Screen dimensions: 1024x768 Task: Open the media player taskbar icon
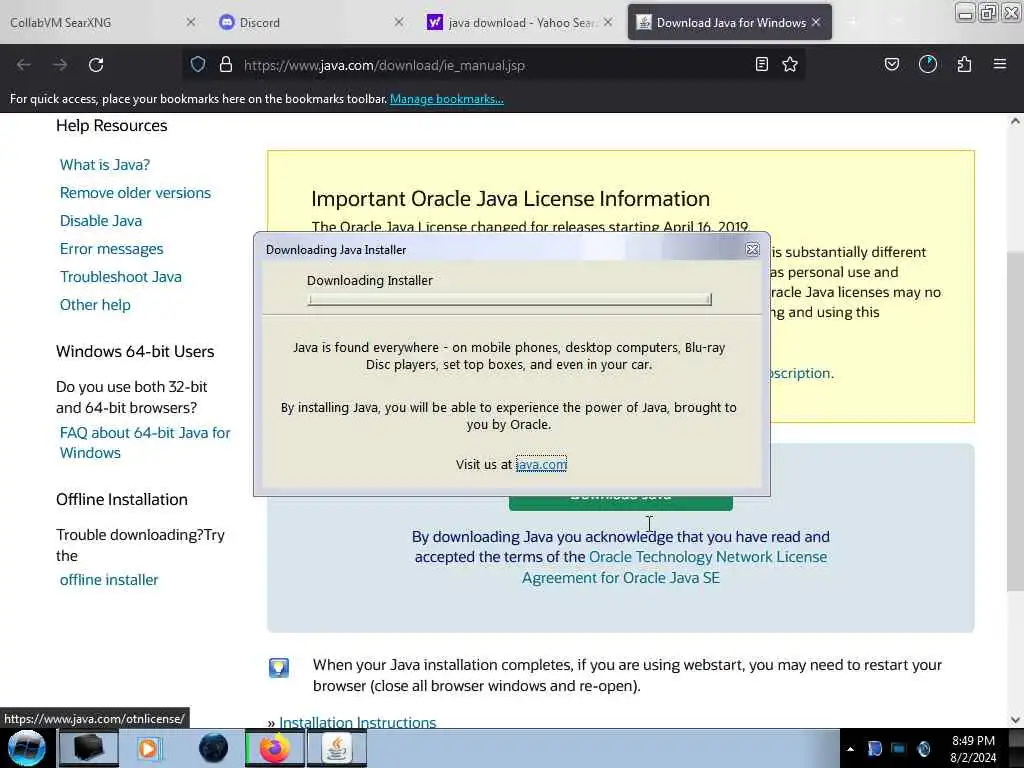149,748
